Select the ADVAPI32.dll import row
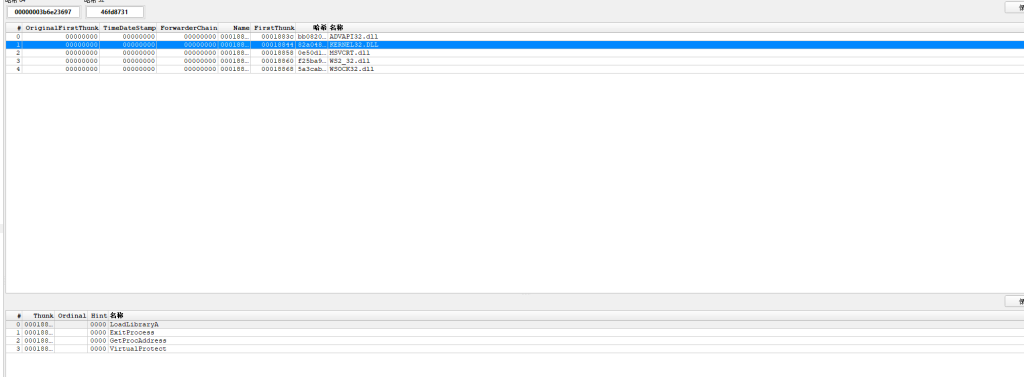Screen dimensions: 1024x377 coord(515,37)
